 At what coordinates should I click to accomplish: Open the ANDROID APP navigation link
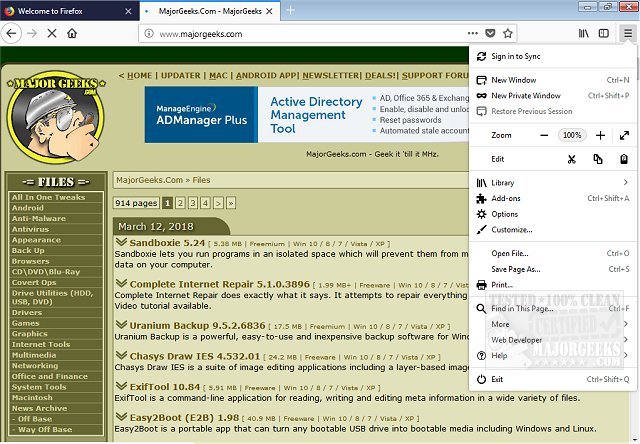[267, 75]
